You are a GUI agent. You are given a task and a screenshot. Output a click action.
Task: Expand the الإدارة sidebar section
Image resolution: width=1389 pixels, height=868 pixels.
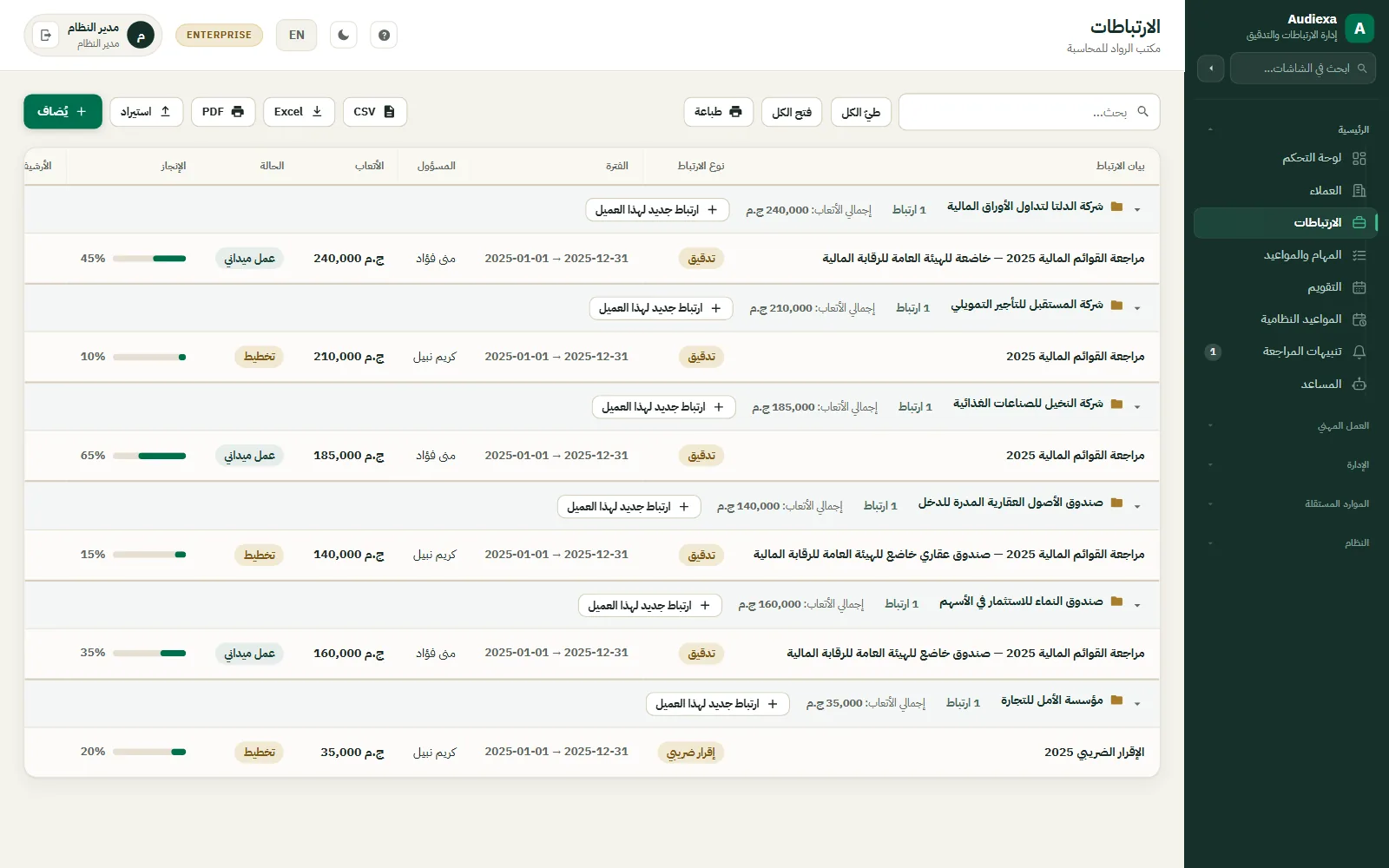(x=1286, y=465)
